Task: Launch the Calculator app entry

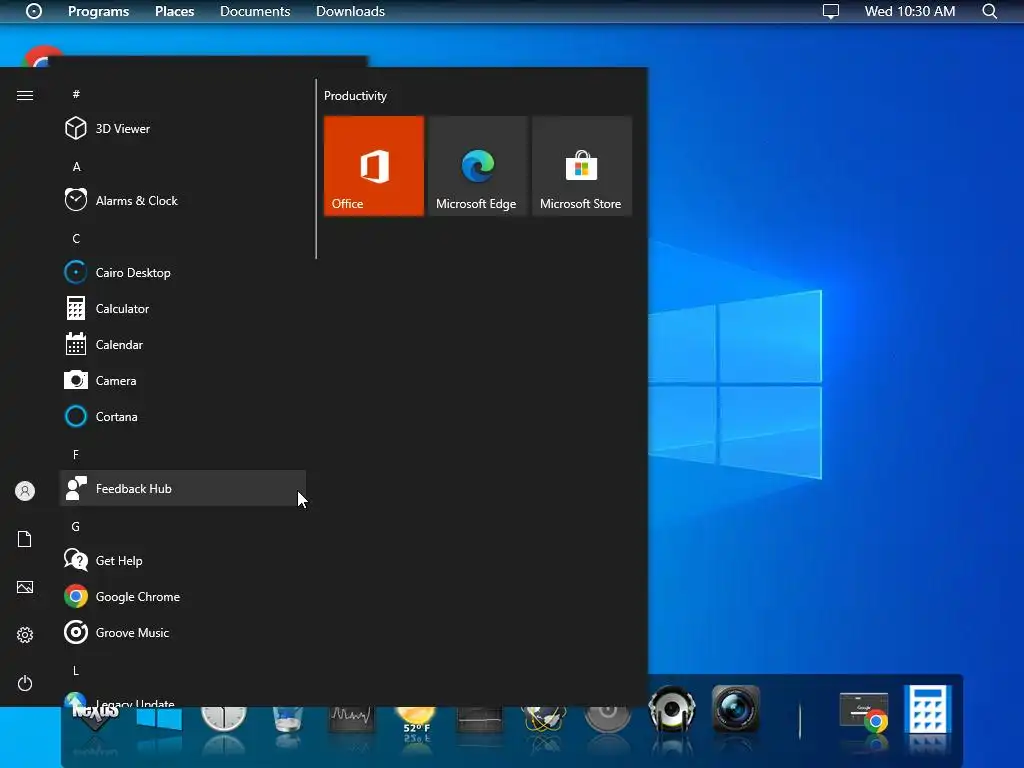Action: coord(183,308)
